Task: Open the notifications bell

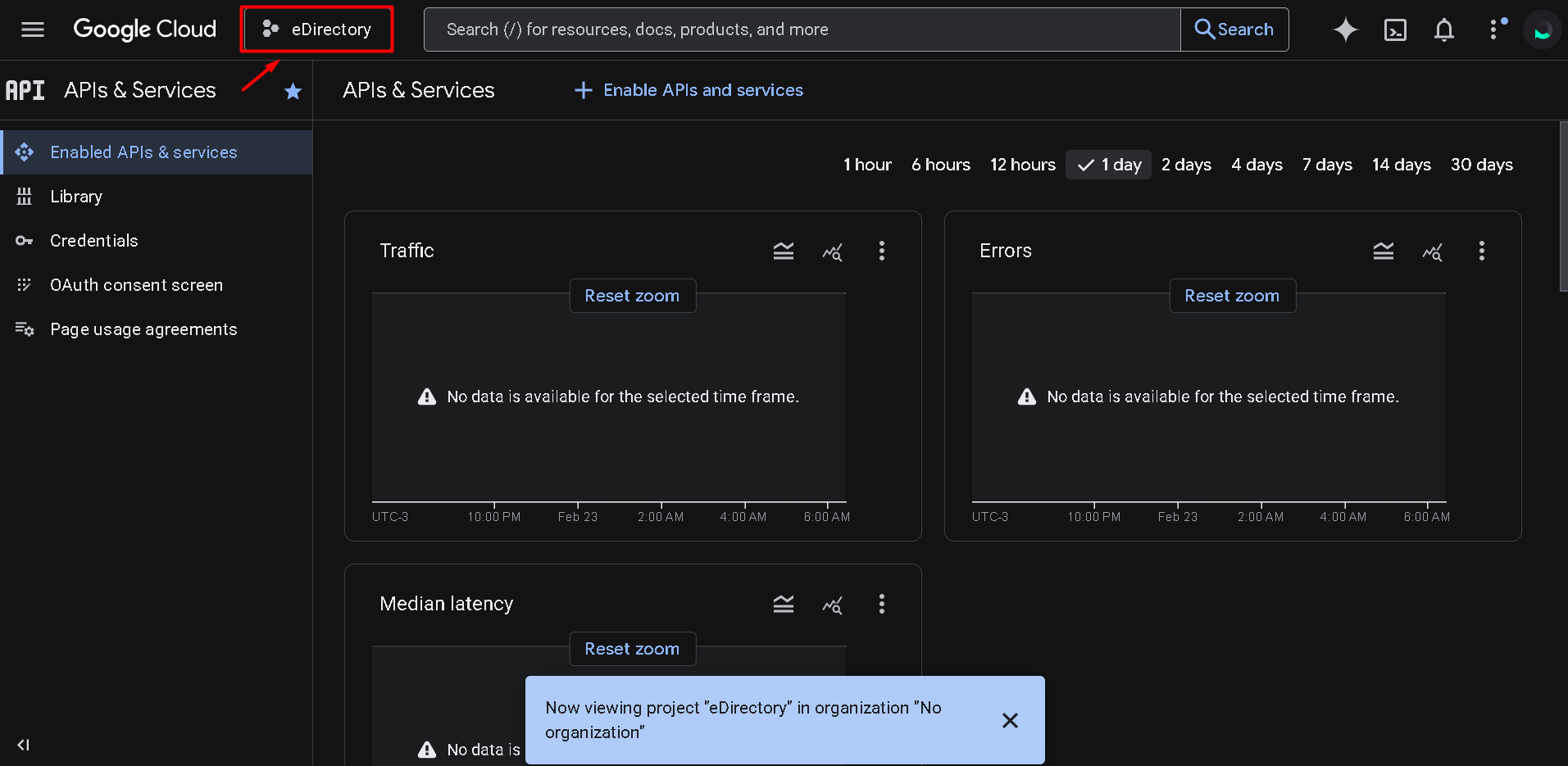Action: (x=1443, y=30)
